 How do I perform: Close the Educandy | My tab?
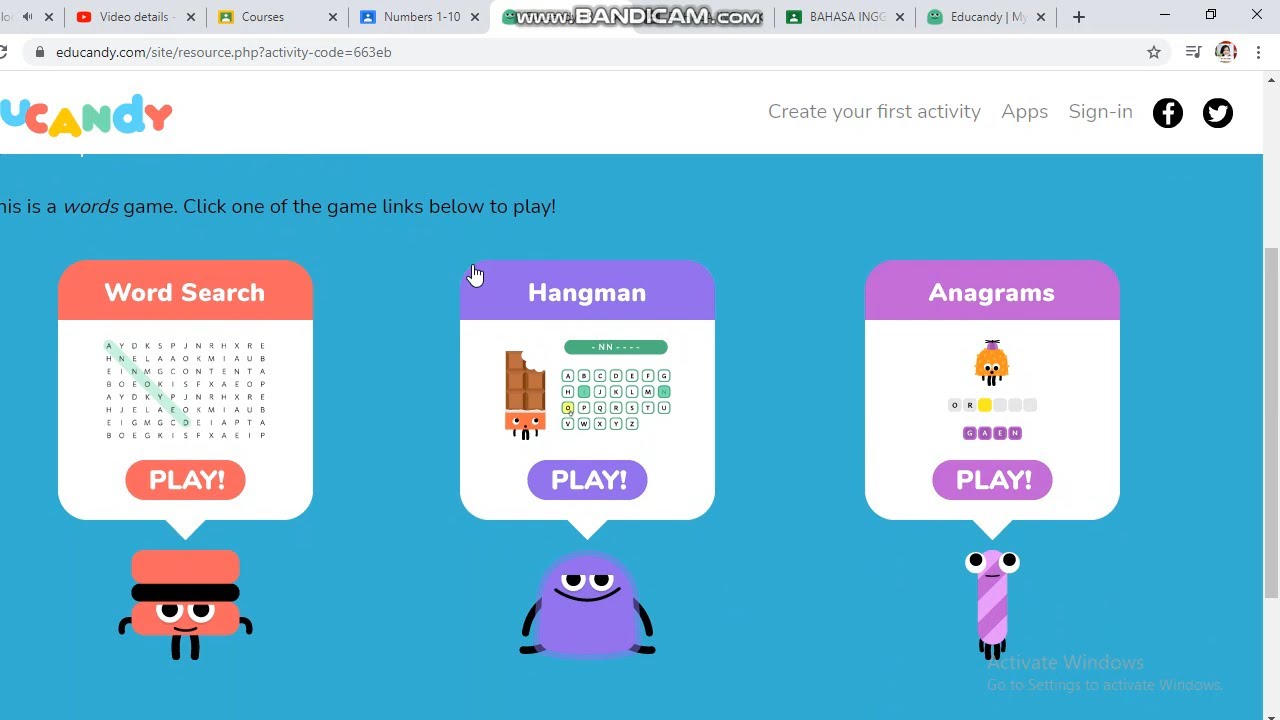click(x=1041, y=17)
